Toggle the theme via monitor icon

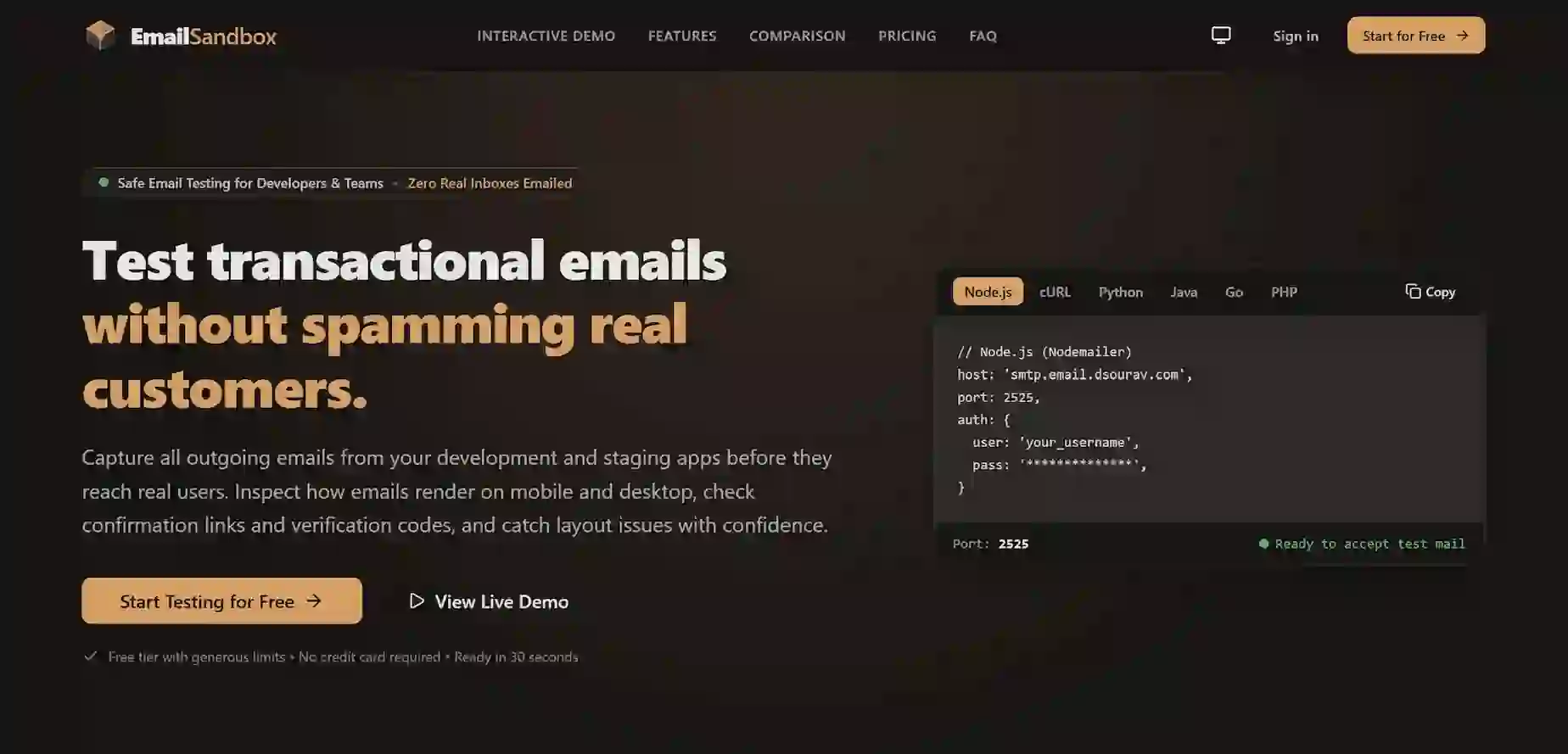point(1221,36)
